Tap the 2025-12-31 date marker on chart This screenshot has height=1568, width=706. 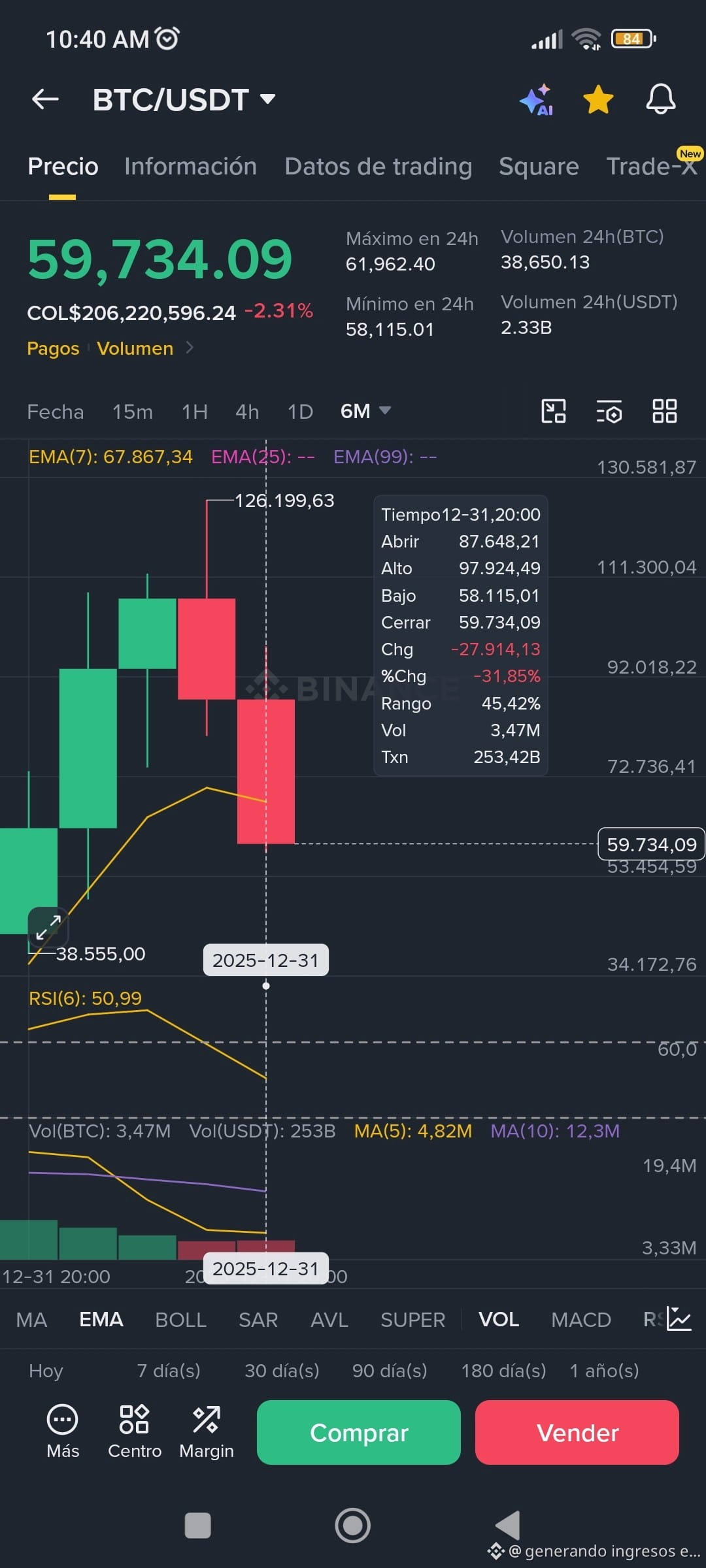point(265,960)
